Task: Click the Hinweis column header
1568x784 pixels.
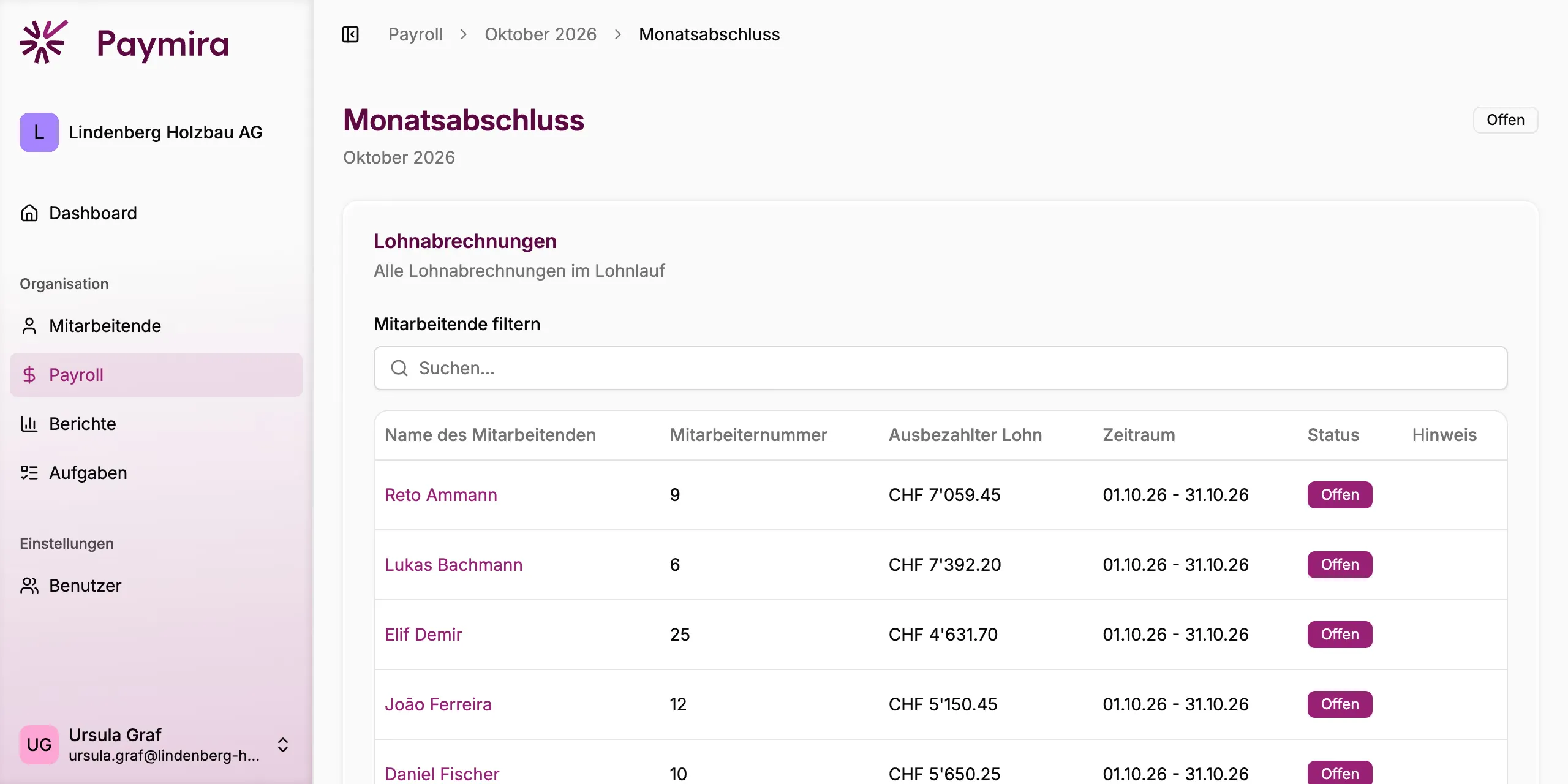Action: [1444, 435]
